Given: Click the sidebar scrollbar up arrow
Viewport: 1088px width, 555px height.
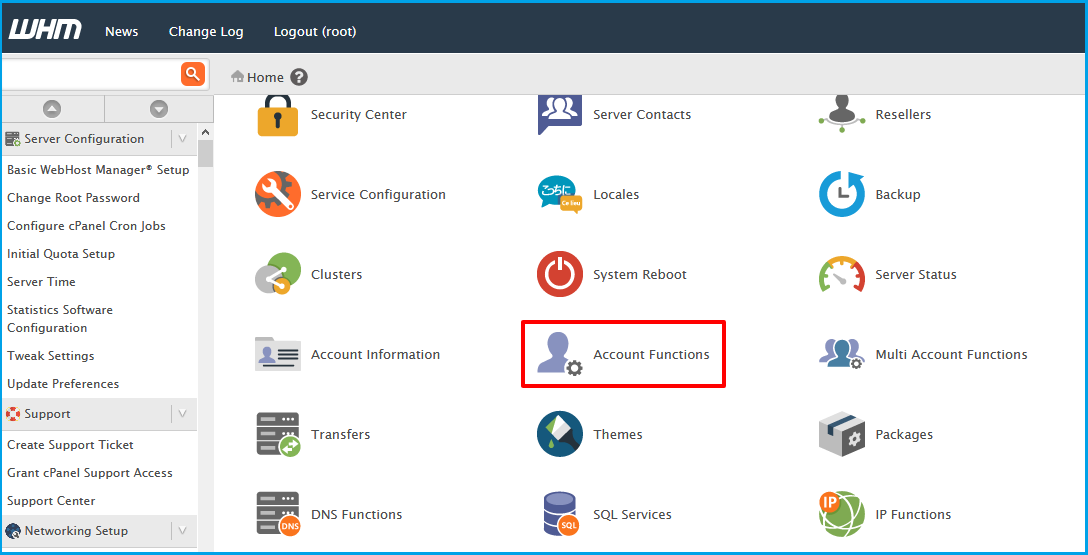Looking at the screenshot, I should tap(206, 132).
